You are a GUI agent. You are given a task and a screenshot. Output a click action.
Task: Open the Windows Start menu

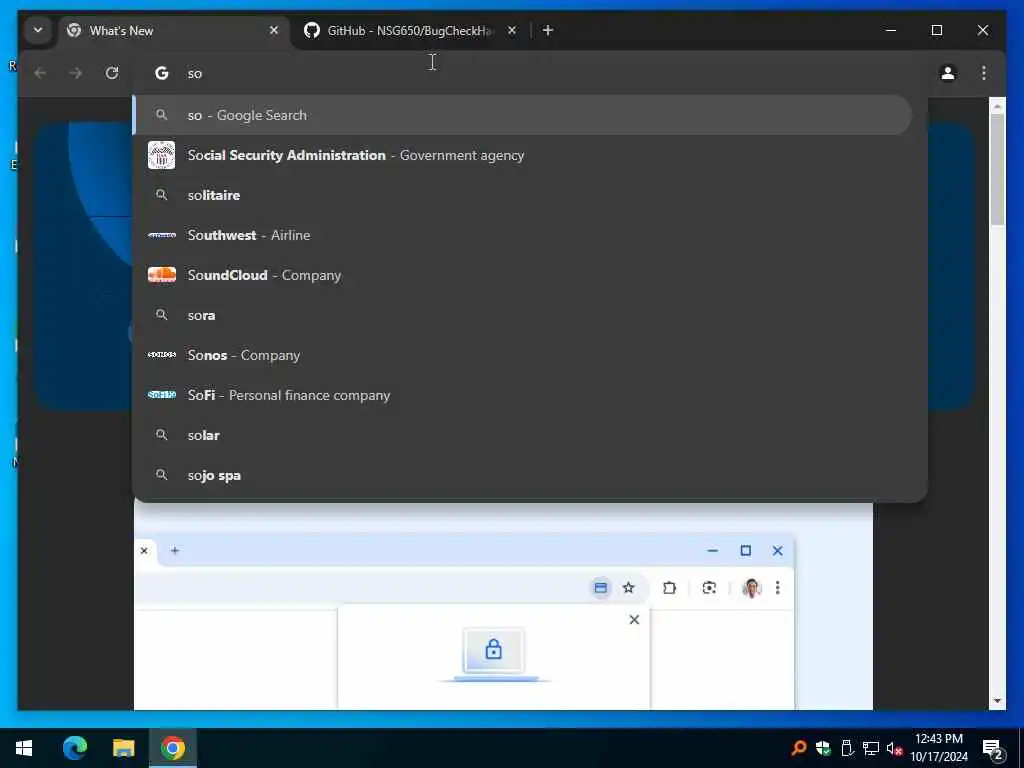click(24, 748)
